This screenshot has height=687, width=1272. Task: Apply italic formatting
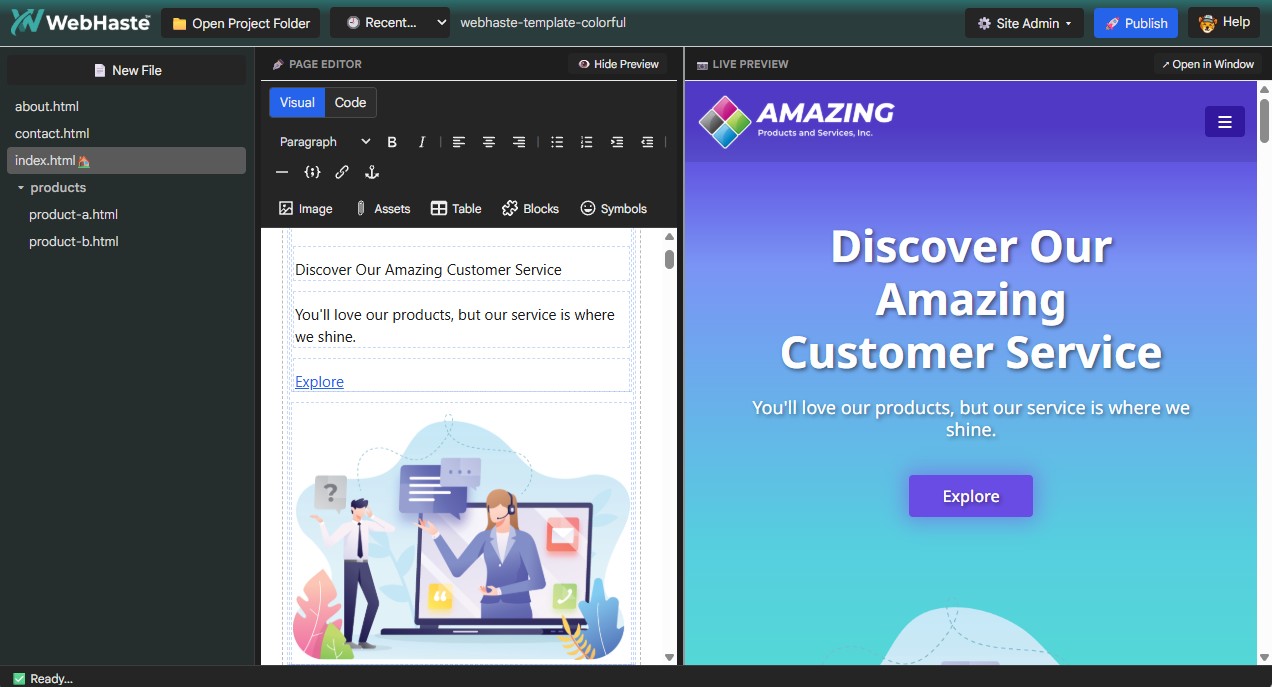[x=422, y=142]
